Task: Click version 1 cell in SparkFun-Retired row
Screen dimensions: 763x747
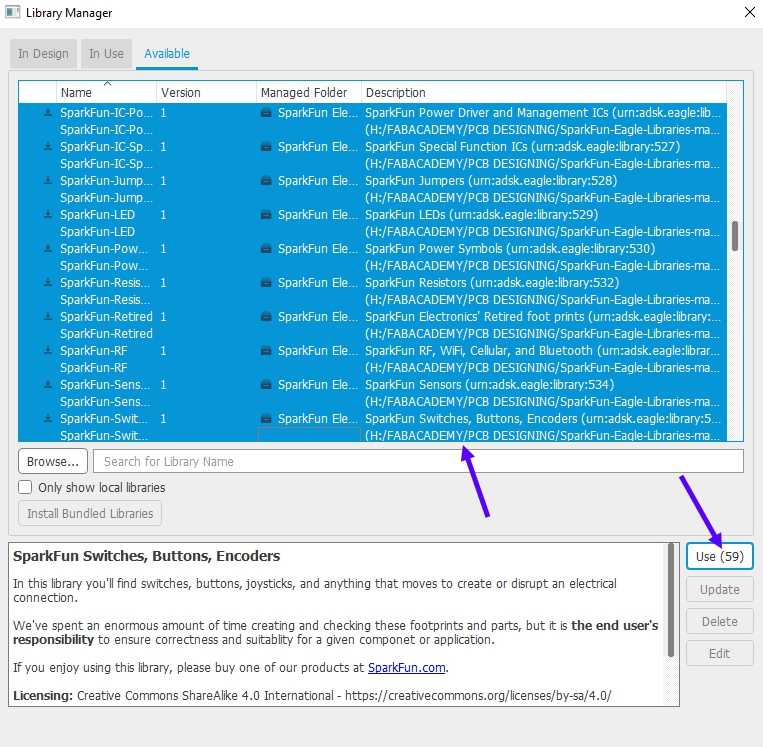Action: pyautogui.click(x=163, y=317)
